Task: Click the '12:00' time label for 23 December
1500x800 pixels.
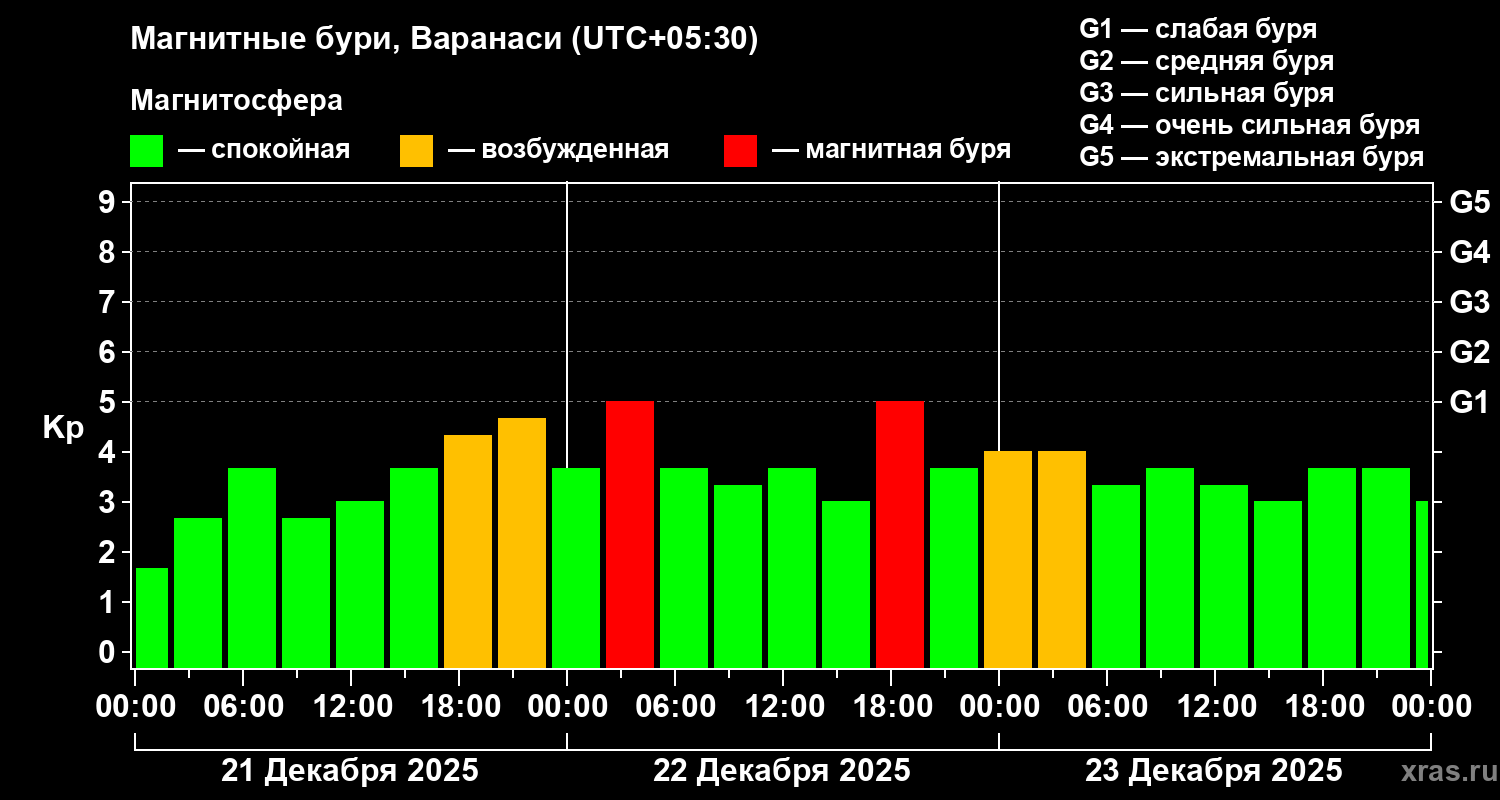Action: (x=1215, y=706)
